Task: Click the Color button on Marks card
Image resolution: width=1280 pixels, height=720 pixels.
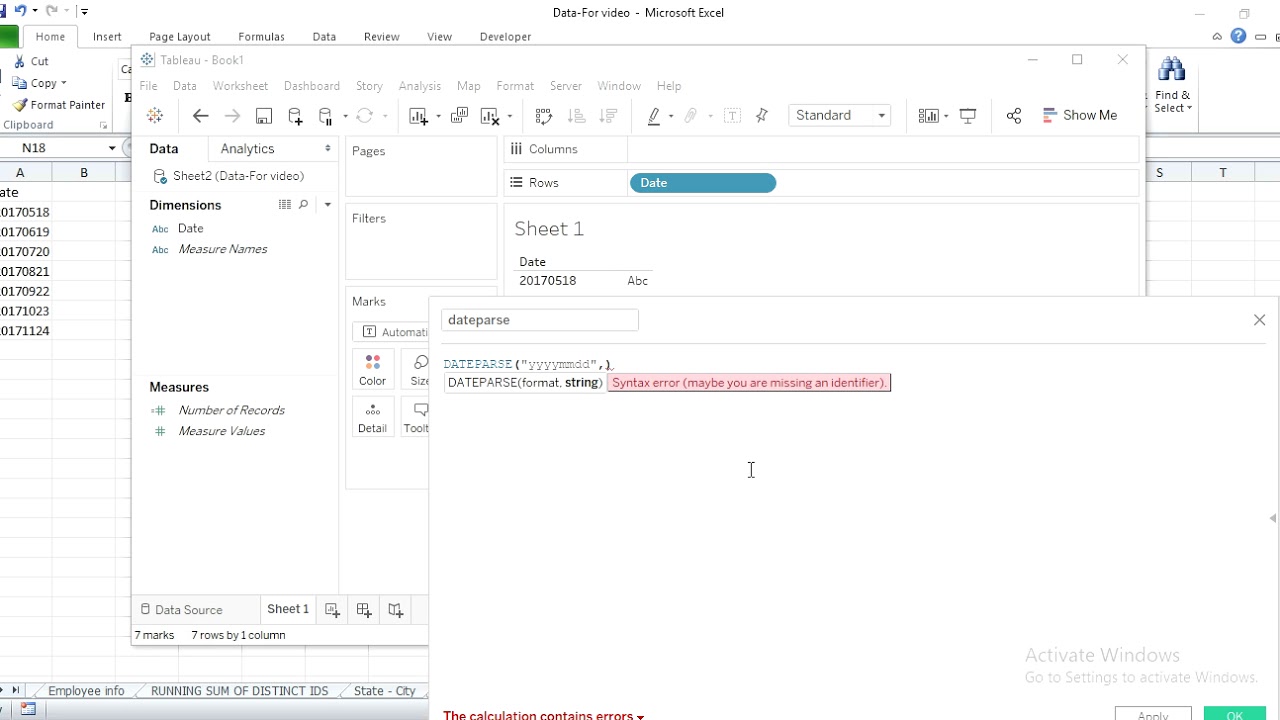Action: click(x=372, y=369)
